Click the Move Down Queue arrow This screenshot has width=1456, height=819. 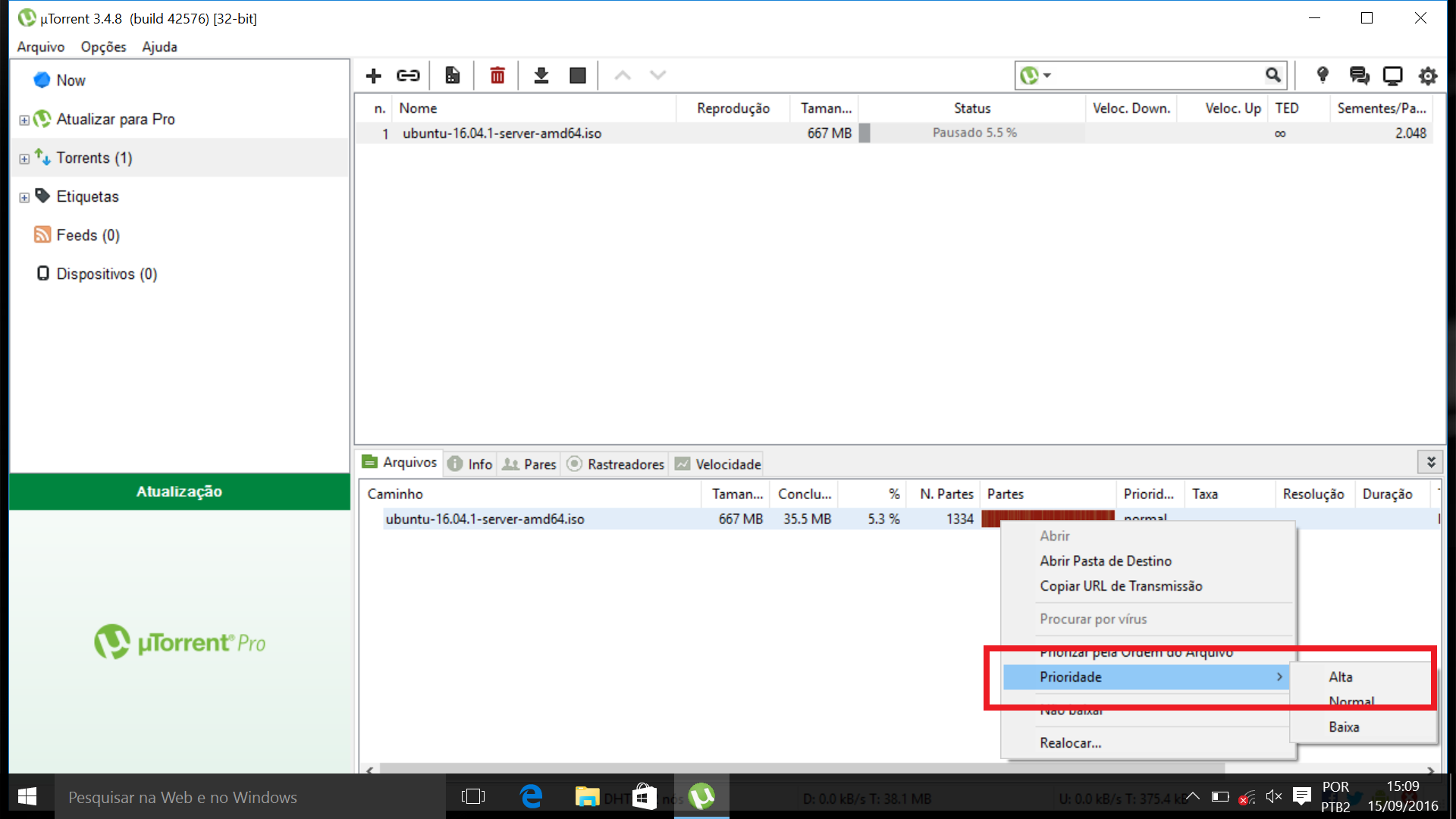click(657, 76)
